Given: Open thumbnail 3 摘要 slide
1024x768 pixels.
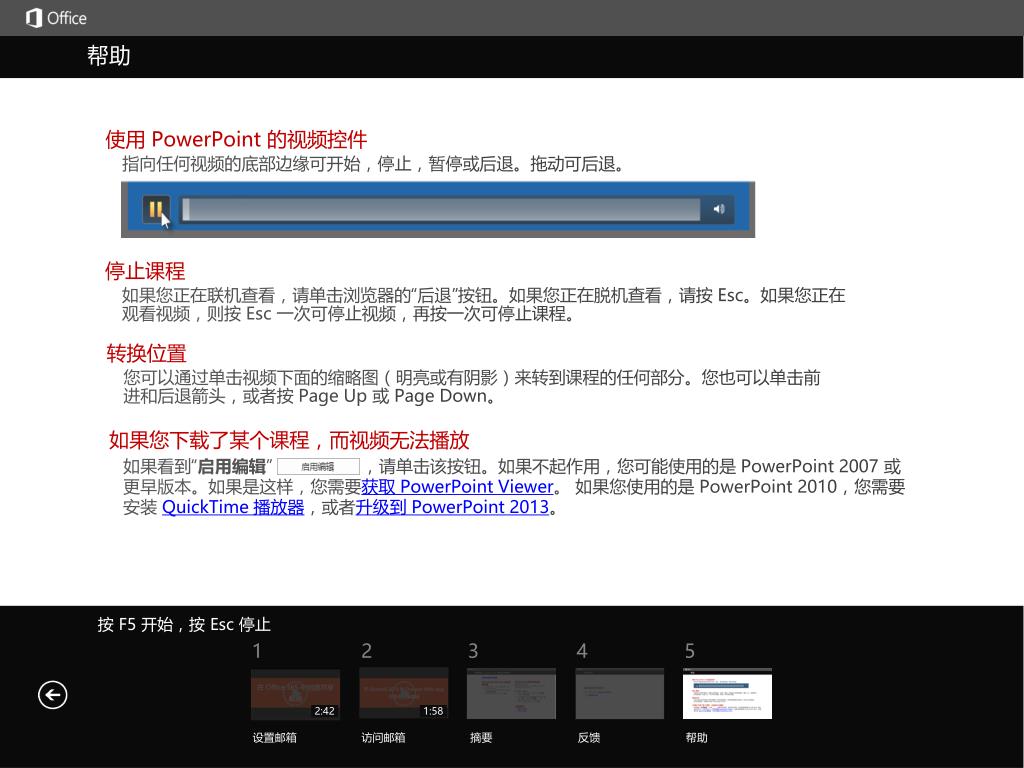Looking at the screenshot, I should click(x=511, y=694).
